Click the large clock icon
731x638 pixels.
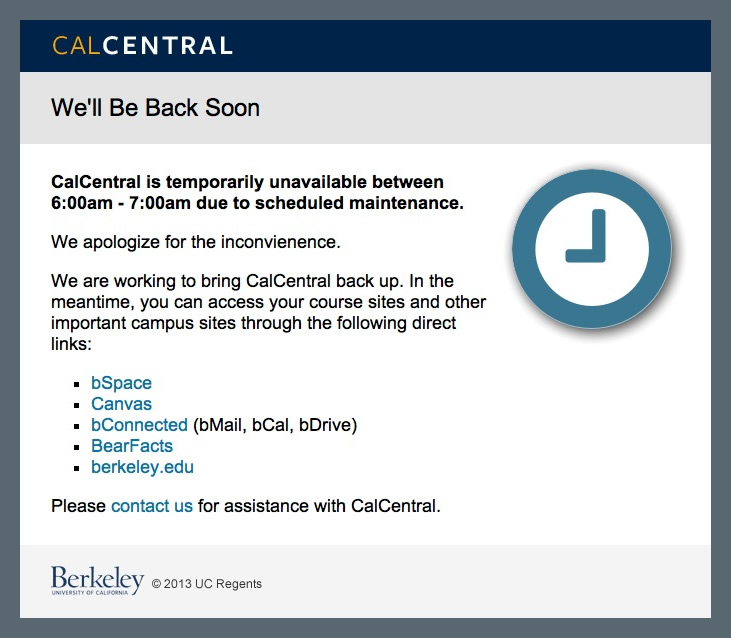(592, 249)
